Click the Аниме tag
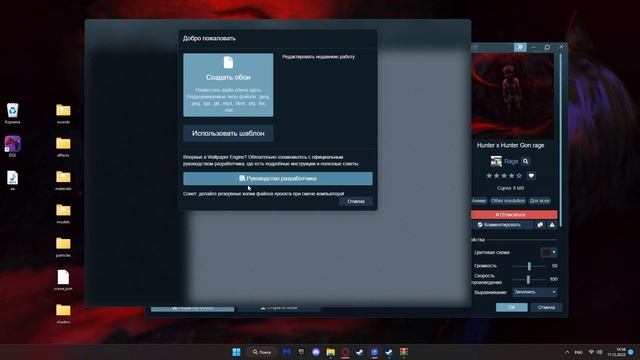640x360 pixels. [479, 201]
